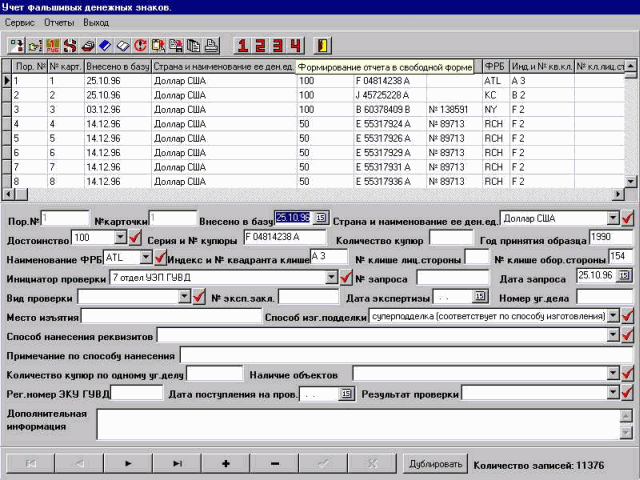Go to next record with play arrow
The width and height of the screenshot is (640, 480).
tap(128, 464)
